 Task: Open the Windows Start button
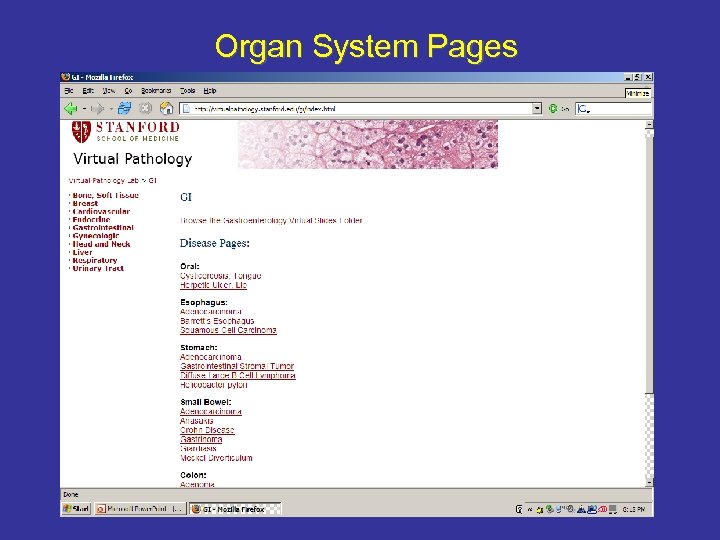click(77, 509)
